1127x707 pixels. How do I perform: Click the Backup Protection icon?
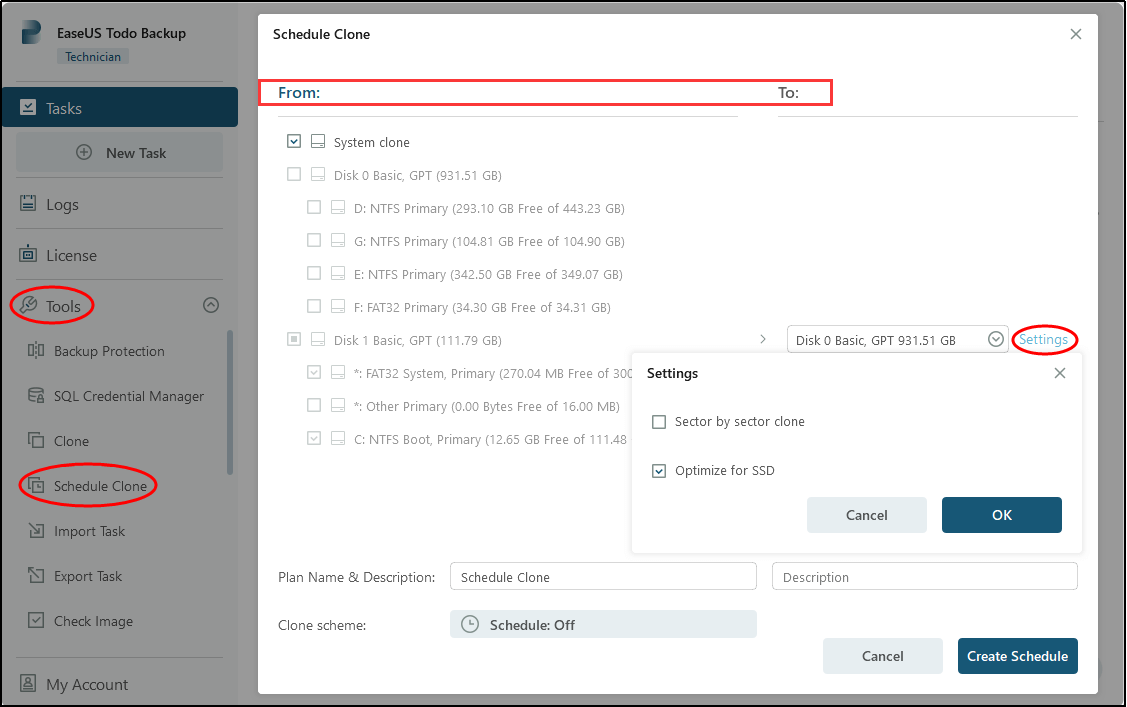point(36,350)
